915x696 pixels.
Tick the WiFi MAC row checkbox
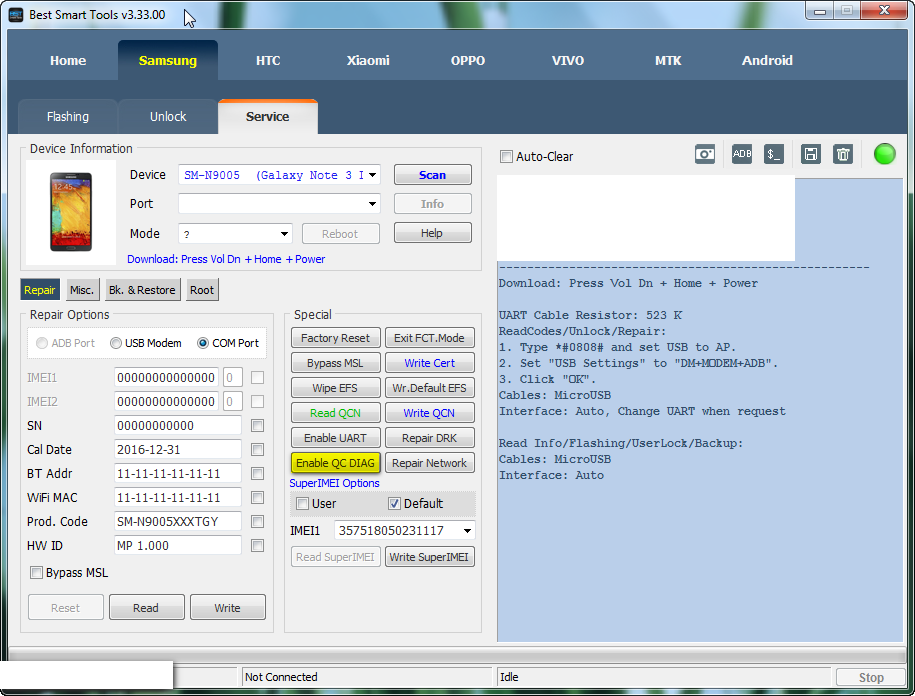pos(257,498)
